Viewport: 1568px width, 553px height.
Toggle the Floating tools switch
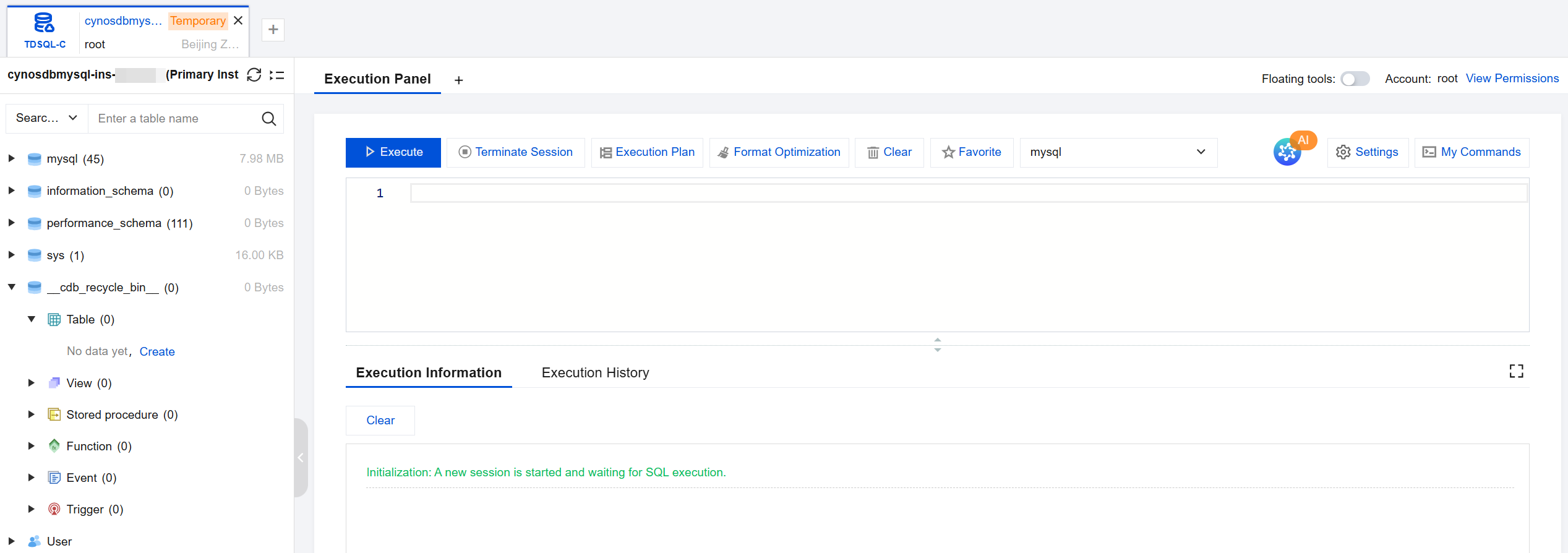coord(1355,79)
